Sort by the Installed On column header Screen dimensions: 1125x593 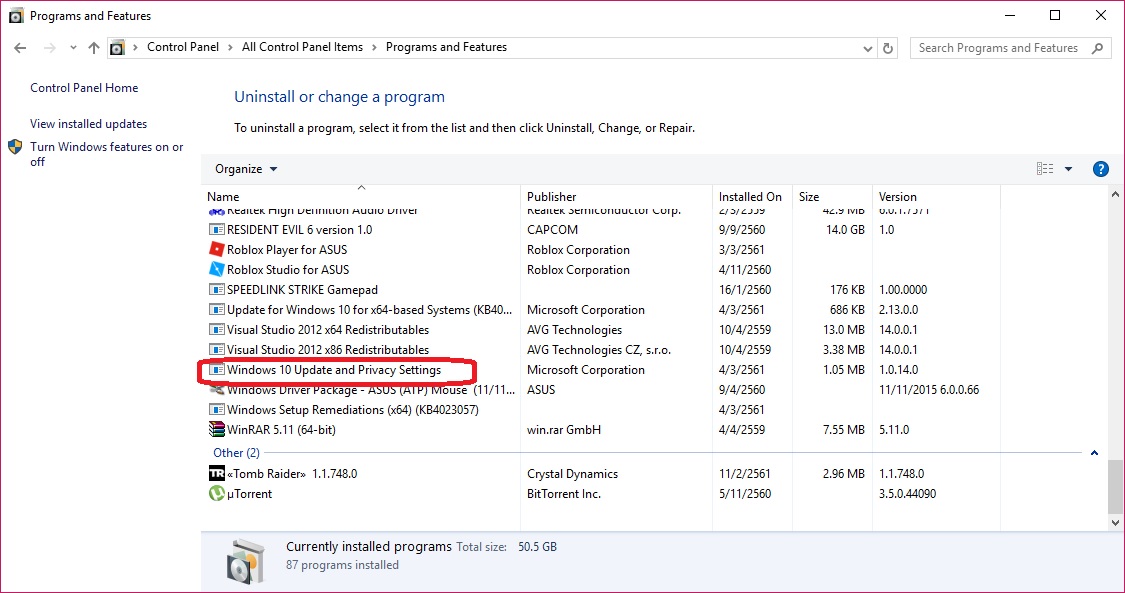[752, 196]
